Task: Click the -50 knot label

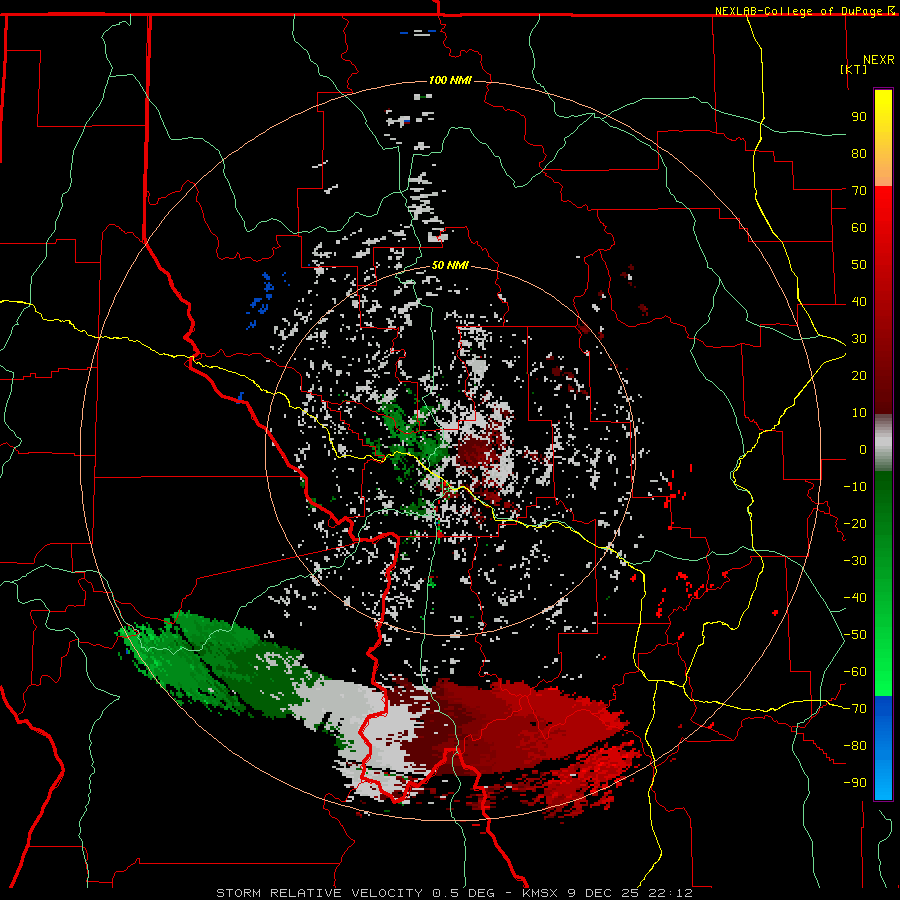Action: (x=855, y=635)
